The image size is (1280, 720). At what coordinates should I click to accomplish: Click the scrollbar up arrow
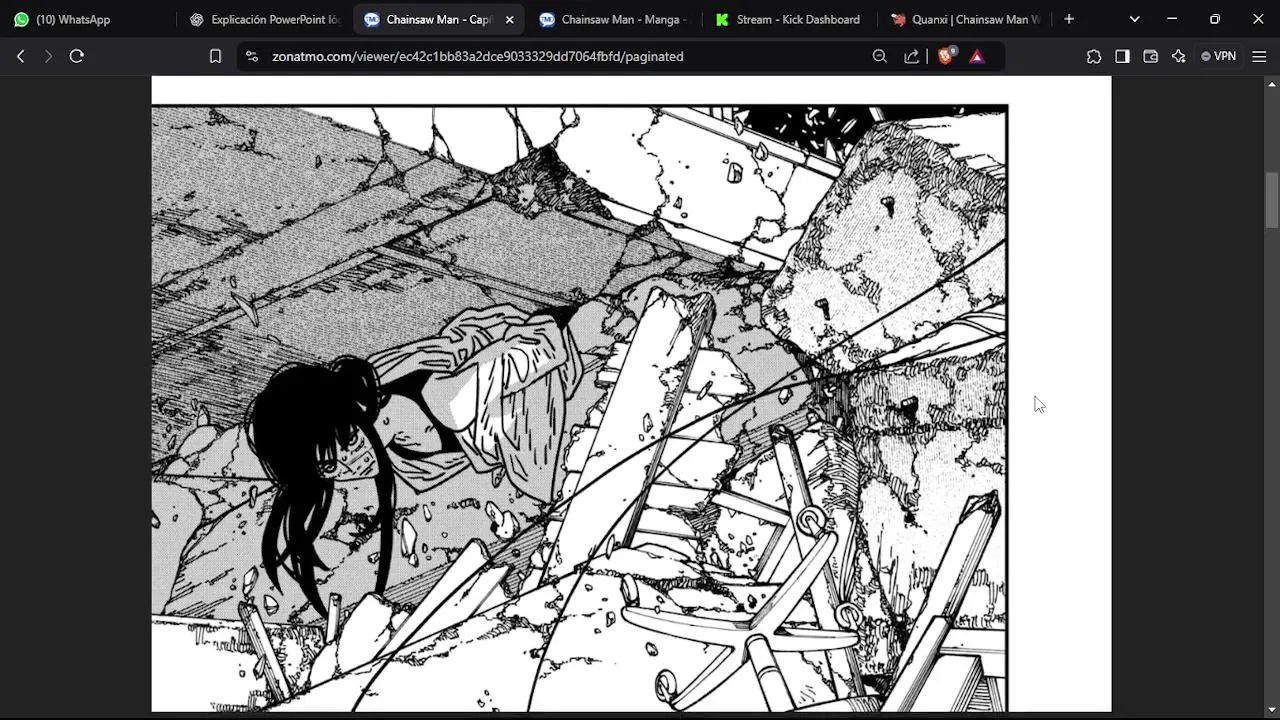[1272, 84]
